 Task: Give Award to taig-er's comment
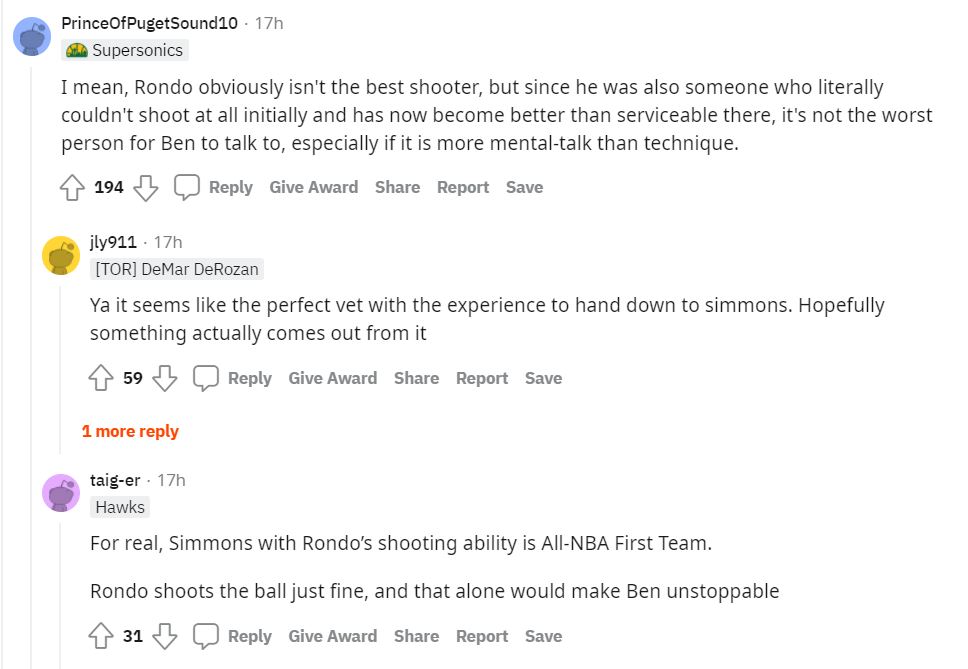pyautogui.click(x=333, y=636)
